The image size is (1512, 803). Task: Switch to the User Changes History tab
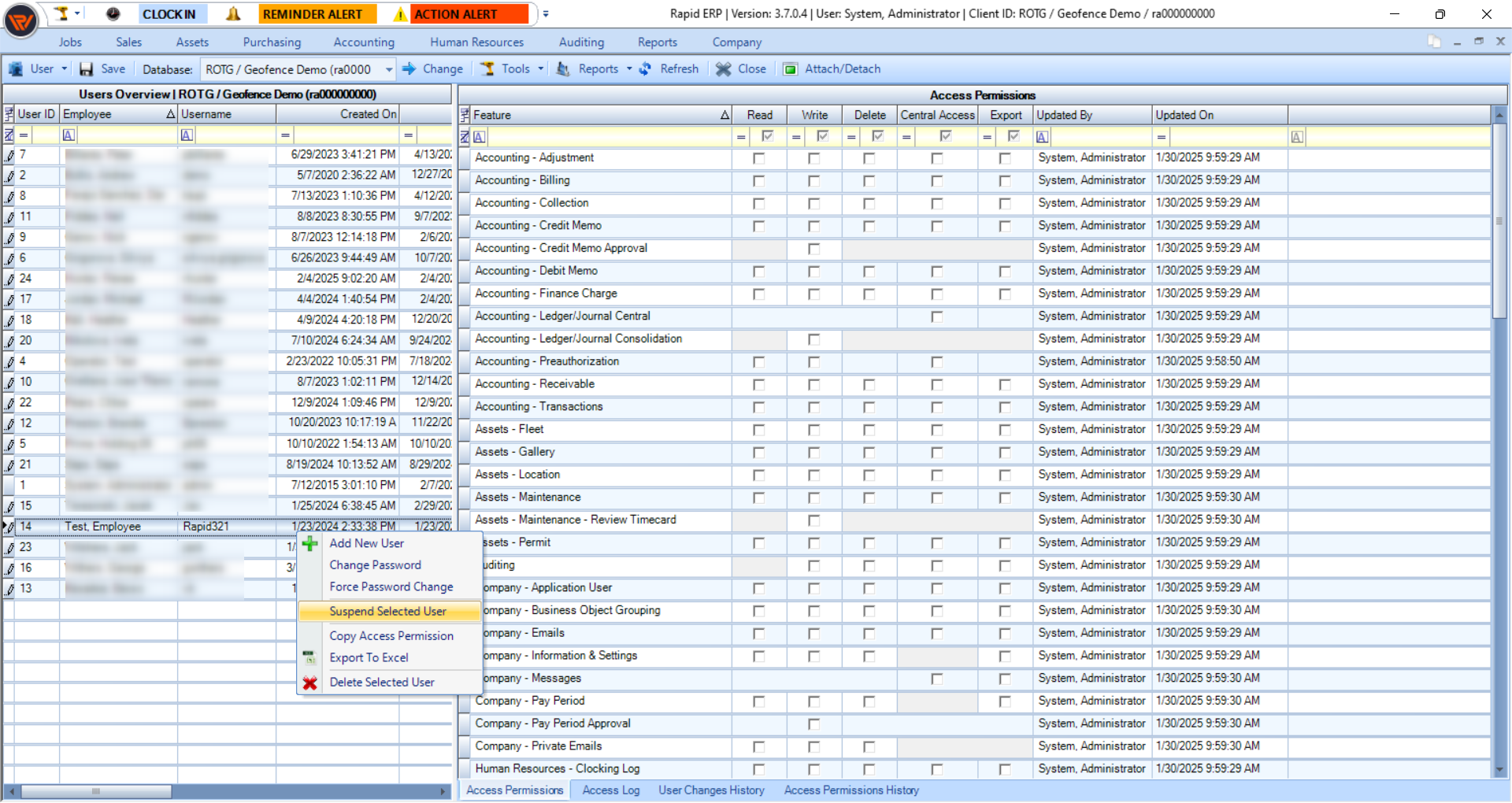coord(711,790)
